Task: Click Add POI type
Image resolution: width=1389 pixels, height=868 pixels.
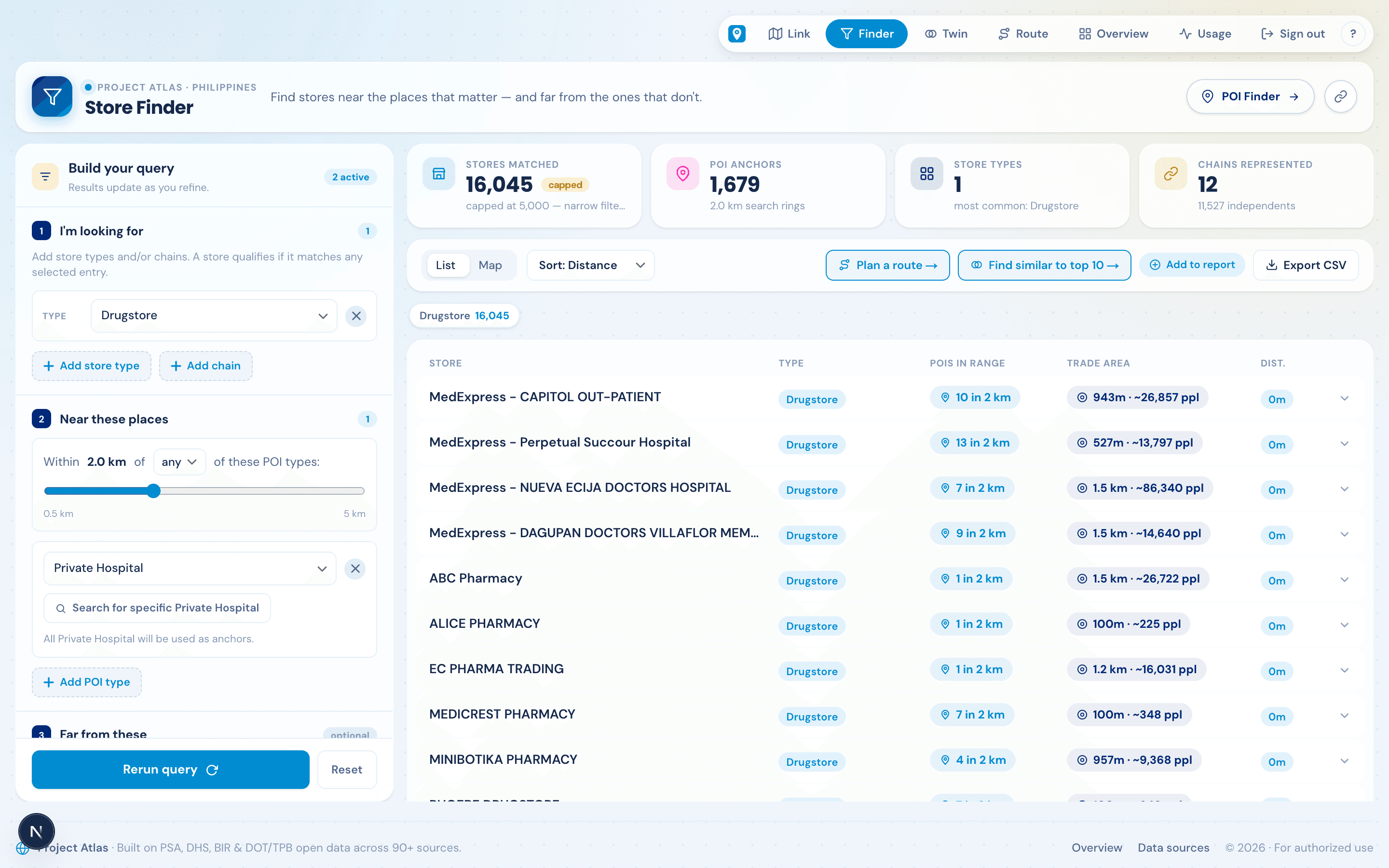Action: [x=87, y=682]
